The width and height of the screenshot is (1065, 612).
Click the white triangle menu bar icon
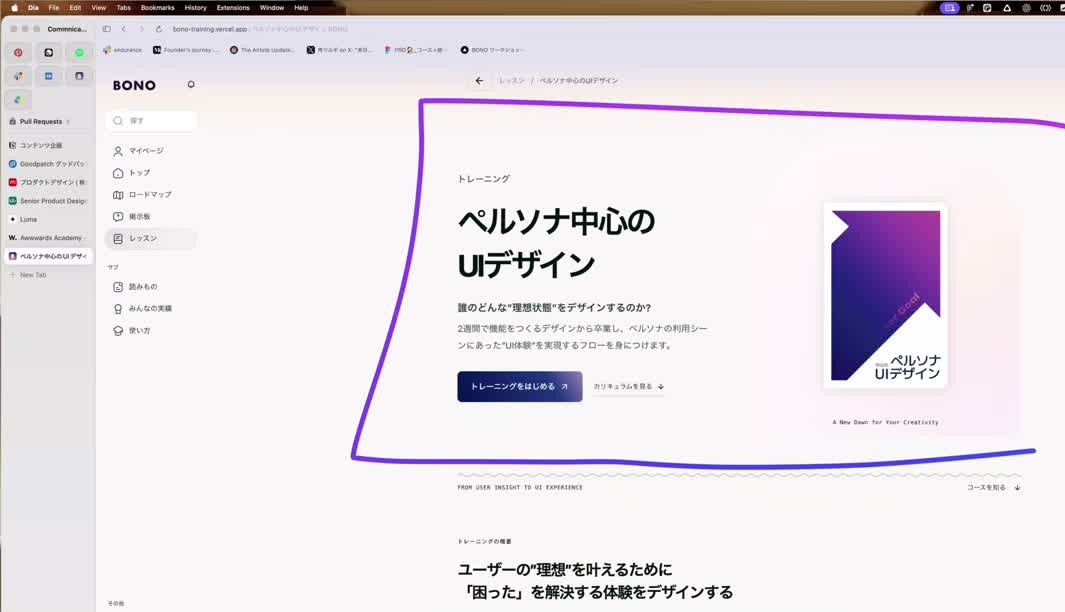tap(1007, 8)
